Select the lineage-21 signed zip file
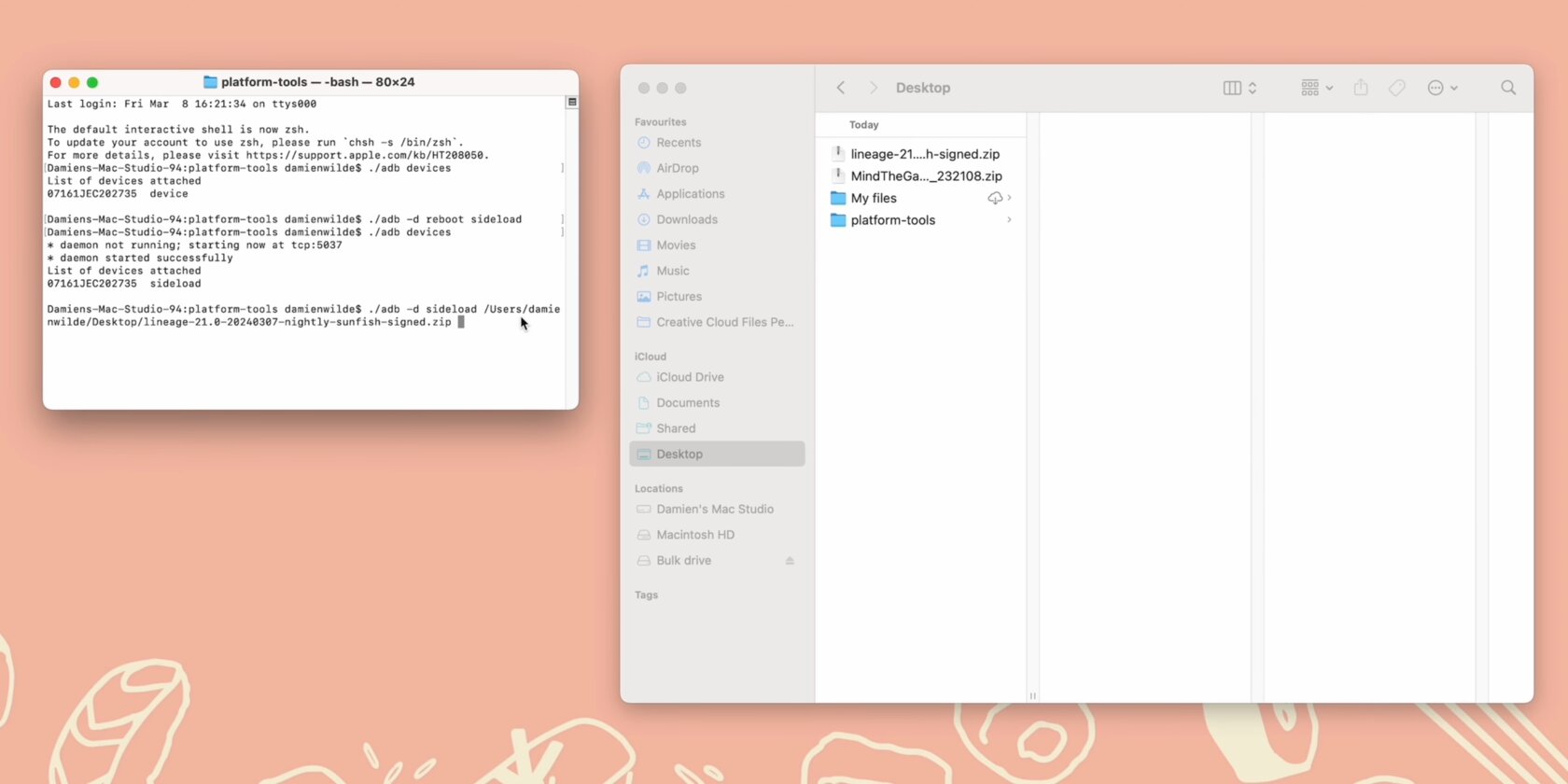The height and width of the screenshot is (784, 1568). (x=920, y=154)
